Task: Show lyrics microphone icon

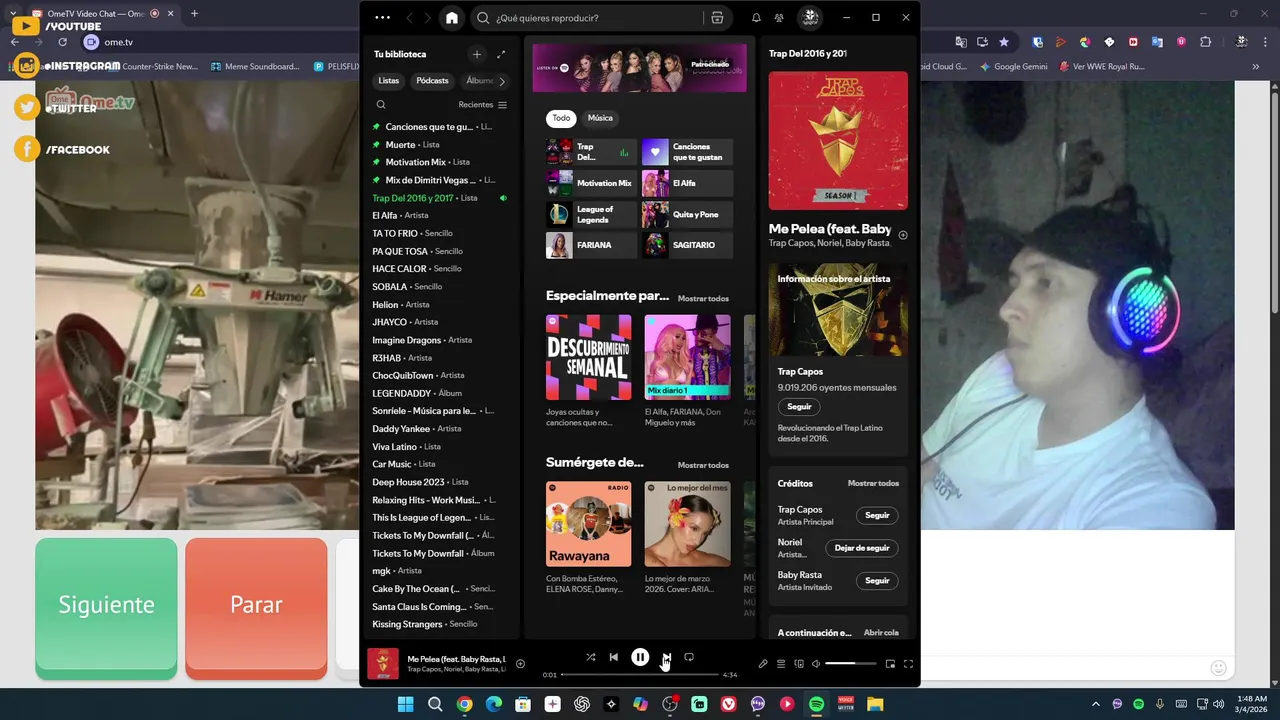Action: pyautogui.click(x=763, y=664)
